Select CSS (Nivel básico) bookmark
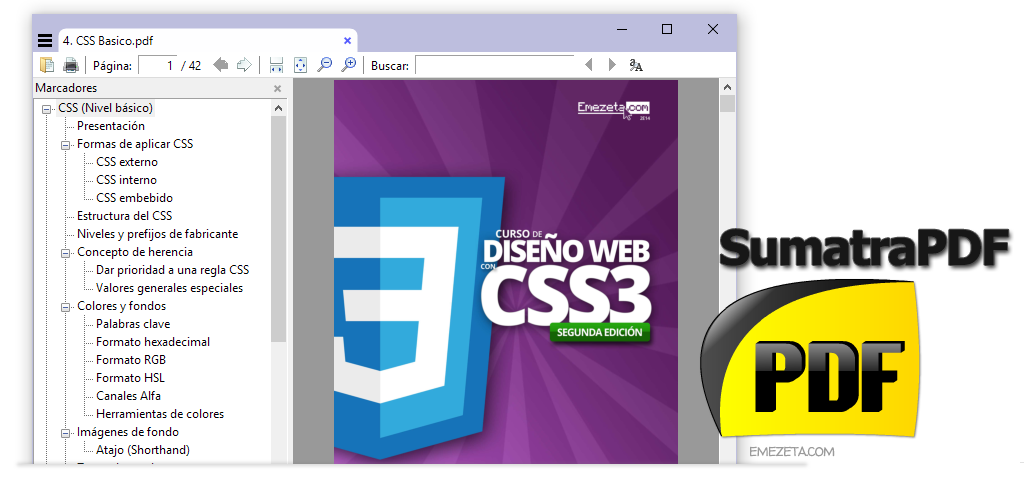1024x484 pixels. tap(106, 108)
